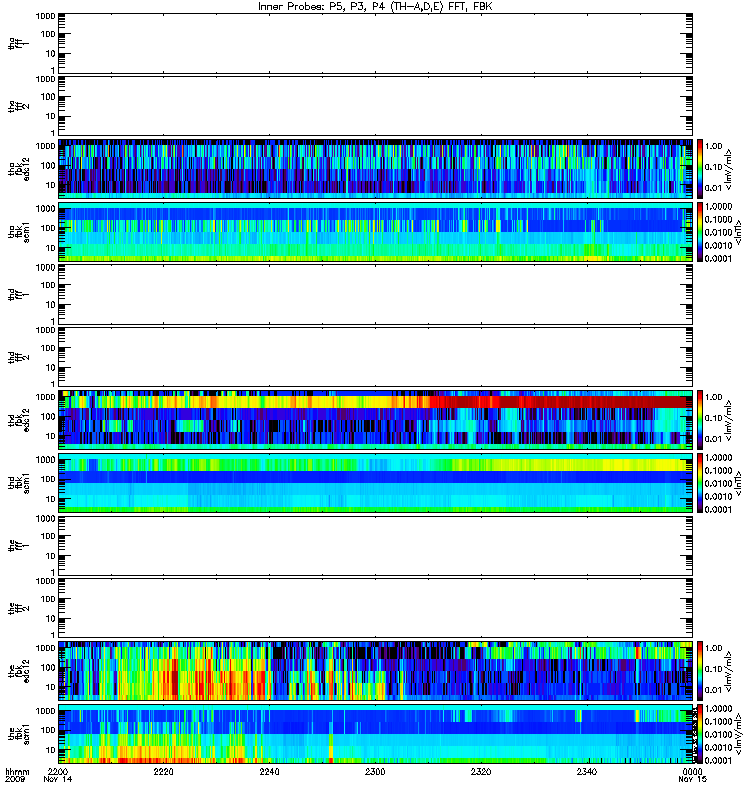Select the the fbk scm1 spectrogram panel

[376, 734]
